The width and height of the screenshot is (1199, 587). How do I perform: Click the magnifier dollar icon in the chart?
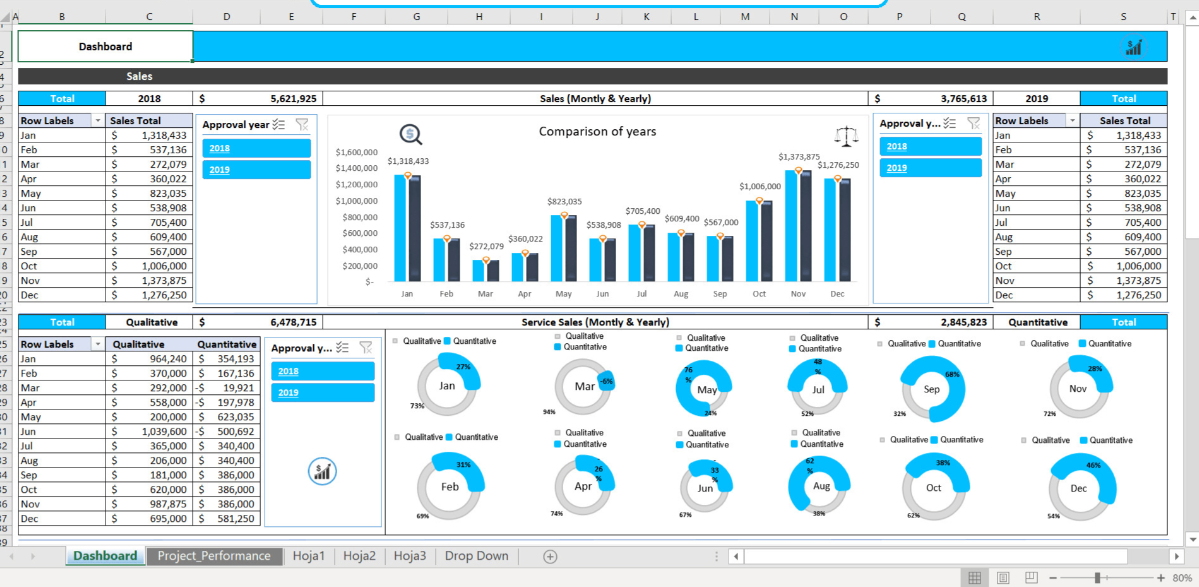click(410, 134)
